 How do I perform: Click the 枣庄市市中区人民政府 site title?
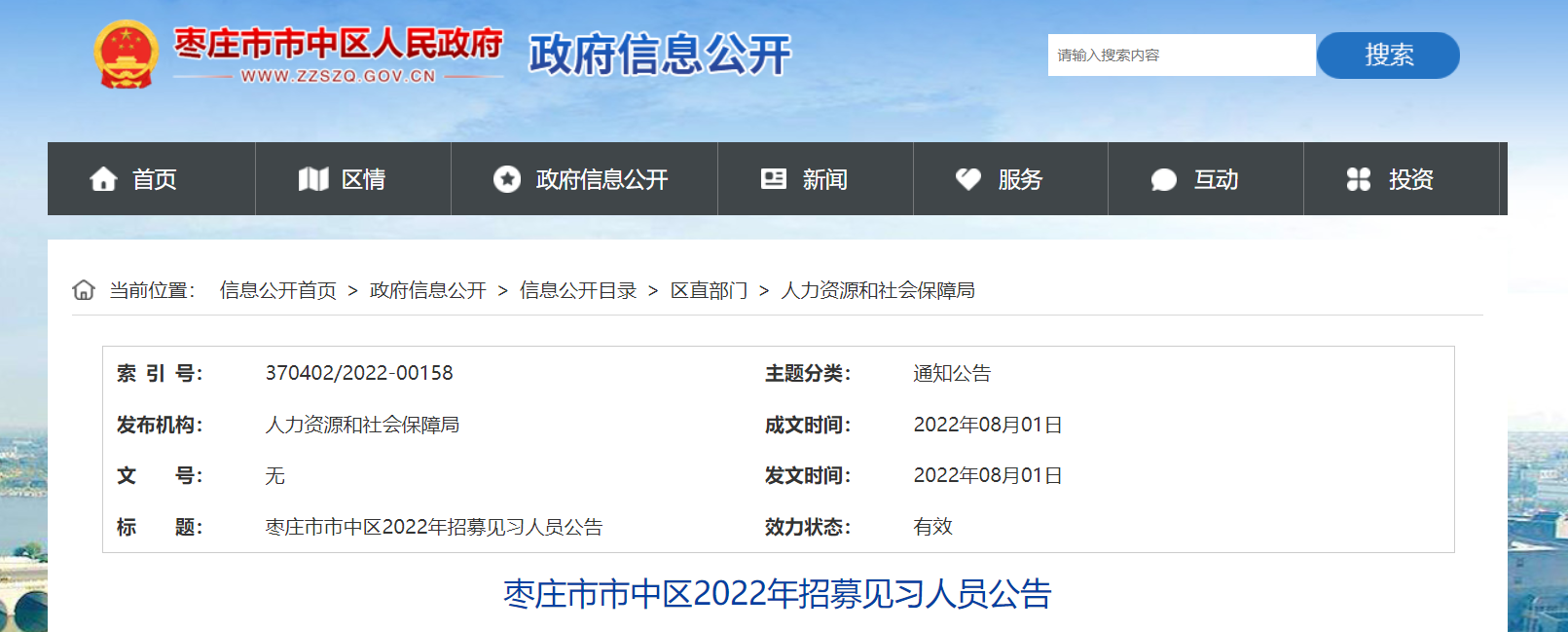point(338,44)
